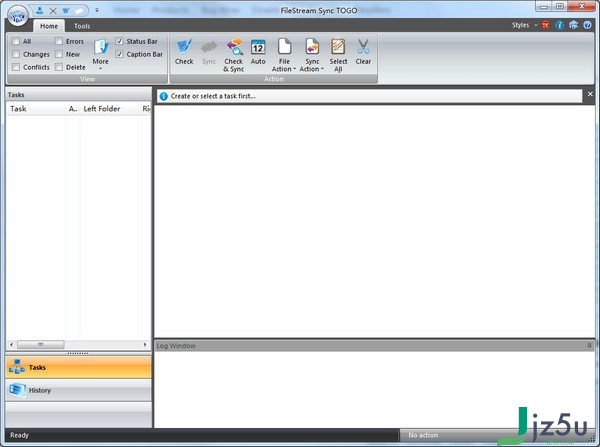Enable the Errors view checkbox
This screenshot has width=600, height=447.
pos(59,41)
